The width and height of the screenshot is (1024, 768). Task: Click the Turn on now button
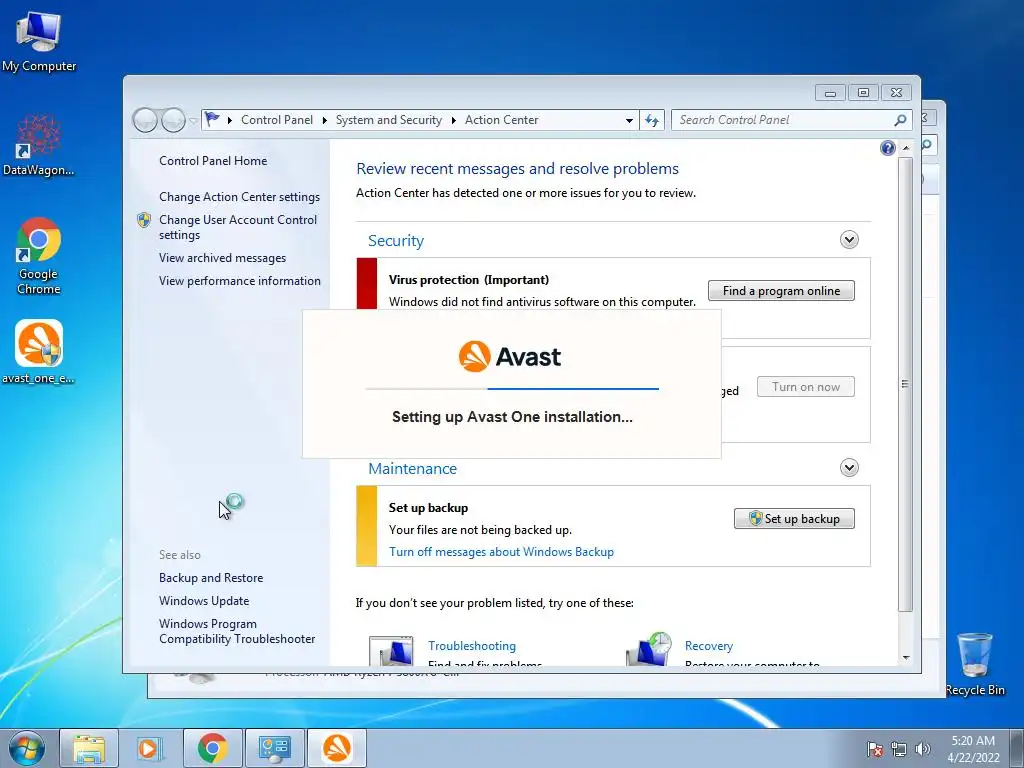(x=806, y=387)
